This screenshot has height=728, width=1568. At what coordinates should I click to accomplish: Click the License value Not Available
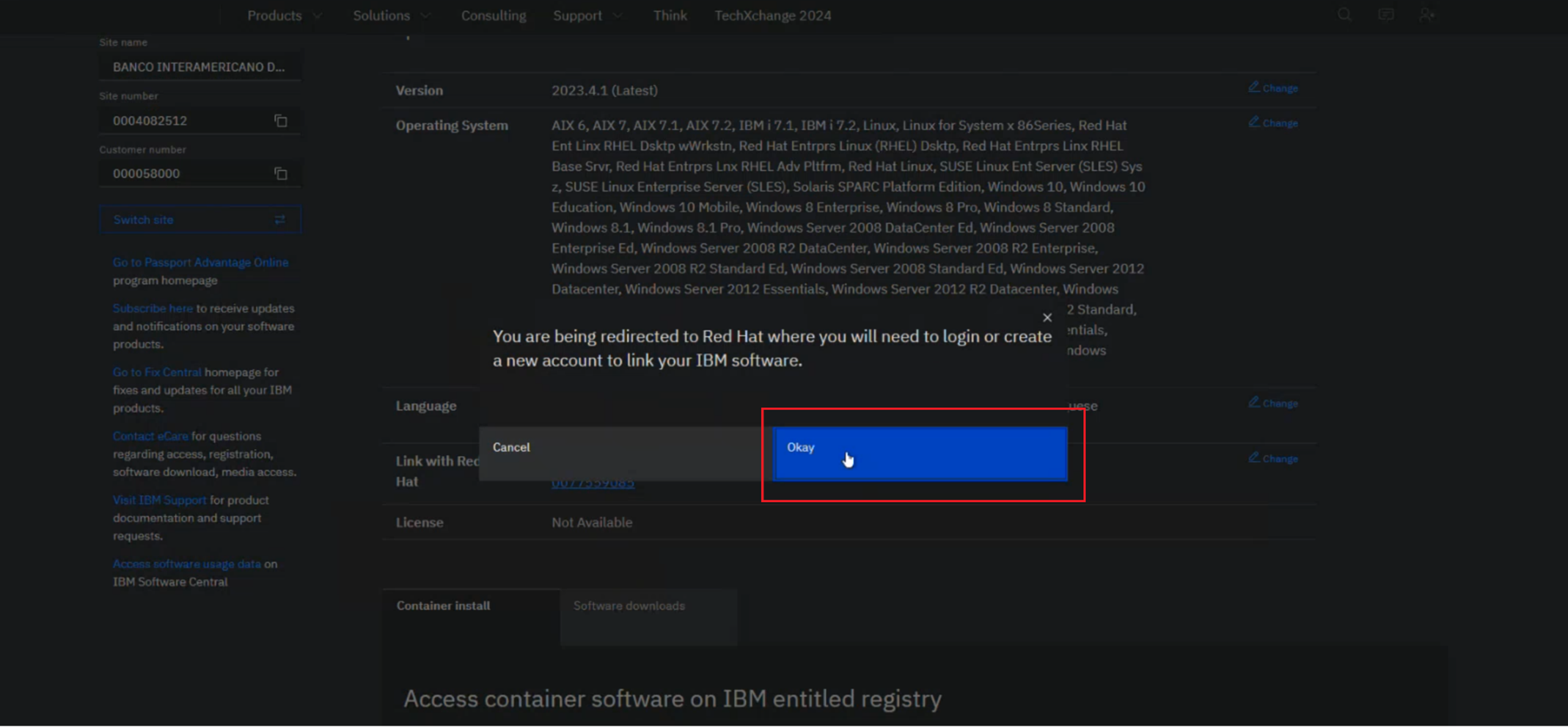(x=592, y=523)
